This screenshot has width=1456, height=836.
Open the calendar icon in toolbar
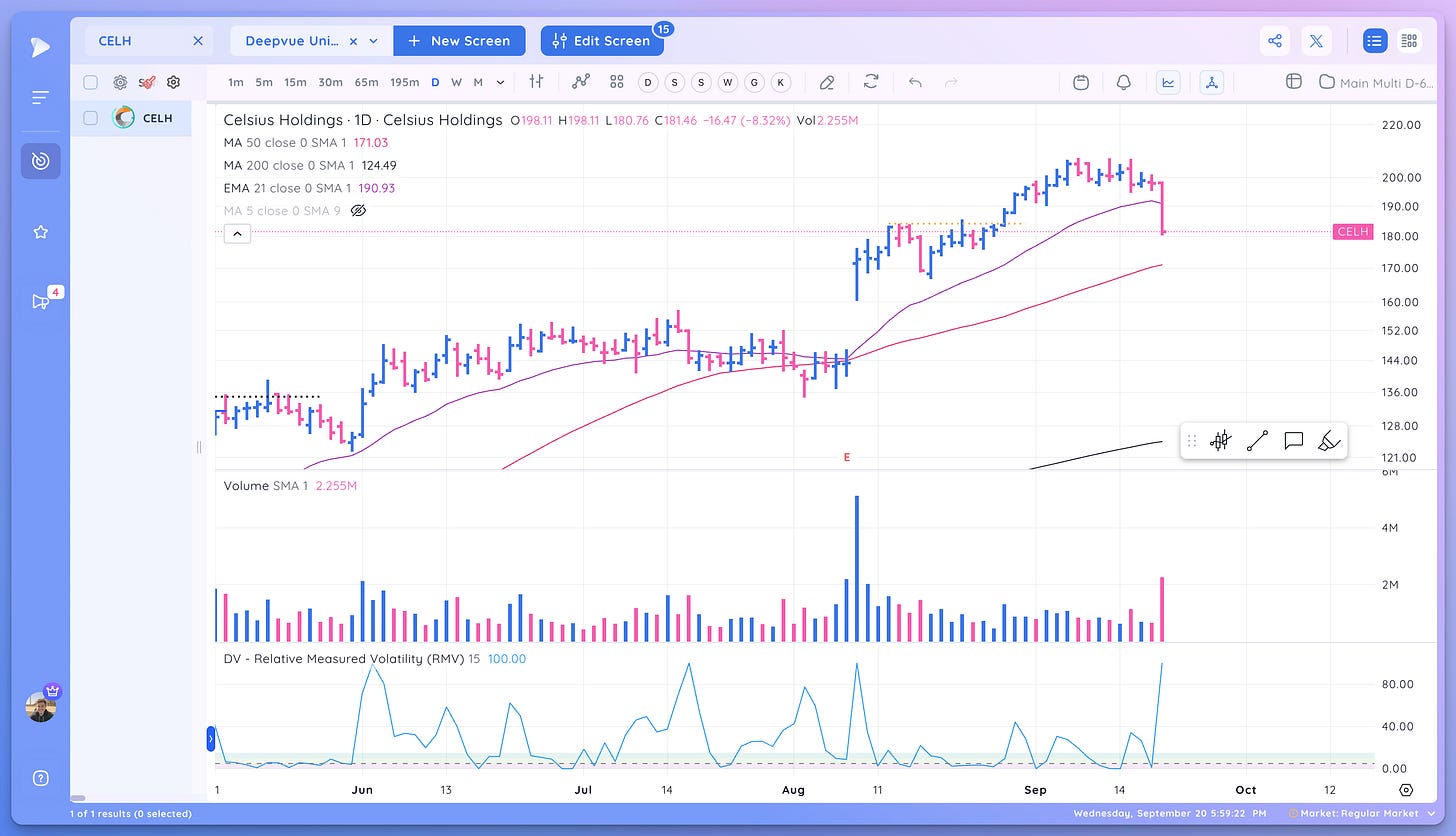click(x=1081, y=82)
